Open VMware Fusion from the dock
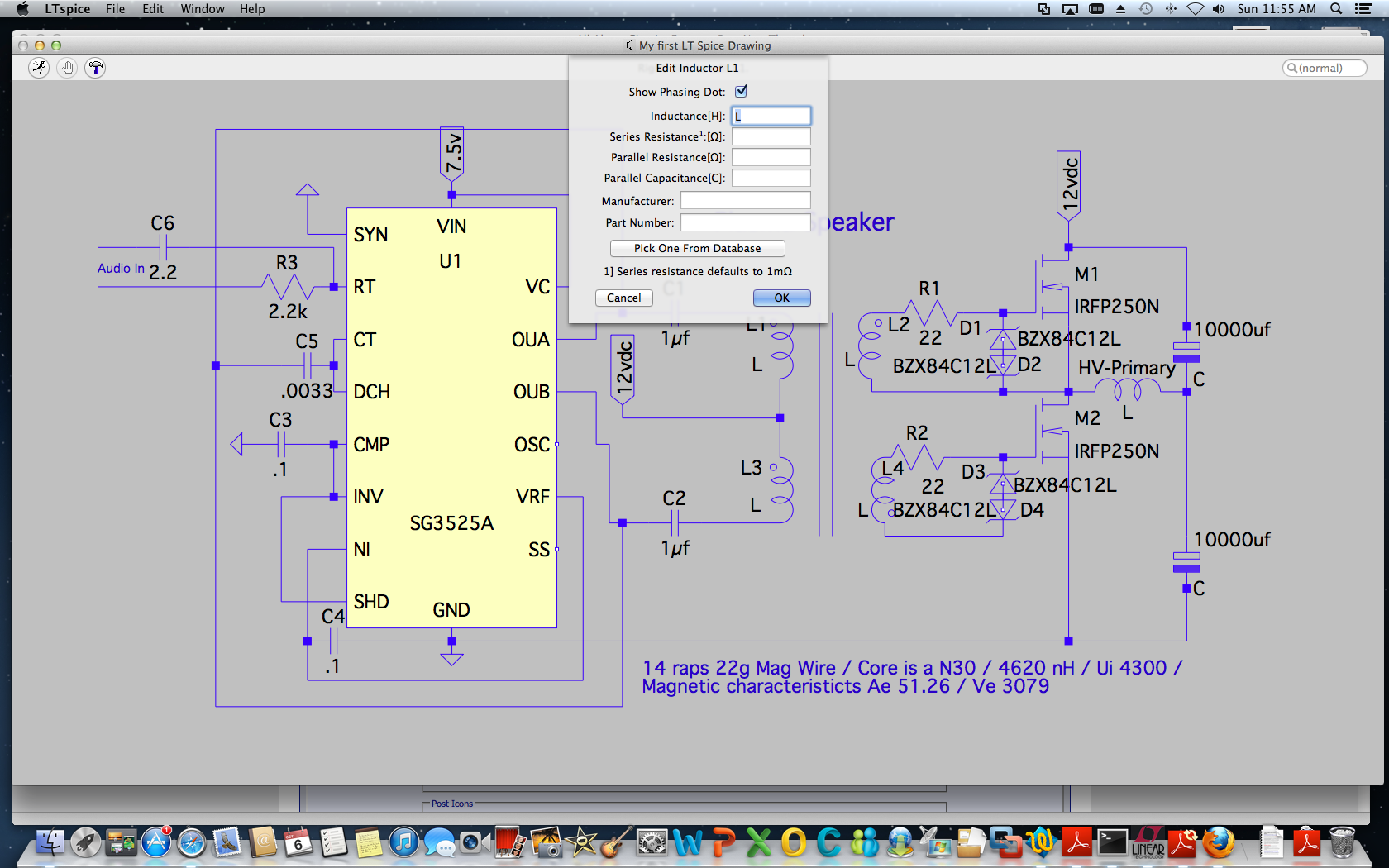The height and width of the screenshot is (868, 1389). (x=1005, y=842)
